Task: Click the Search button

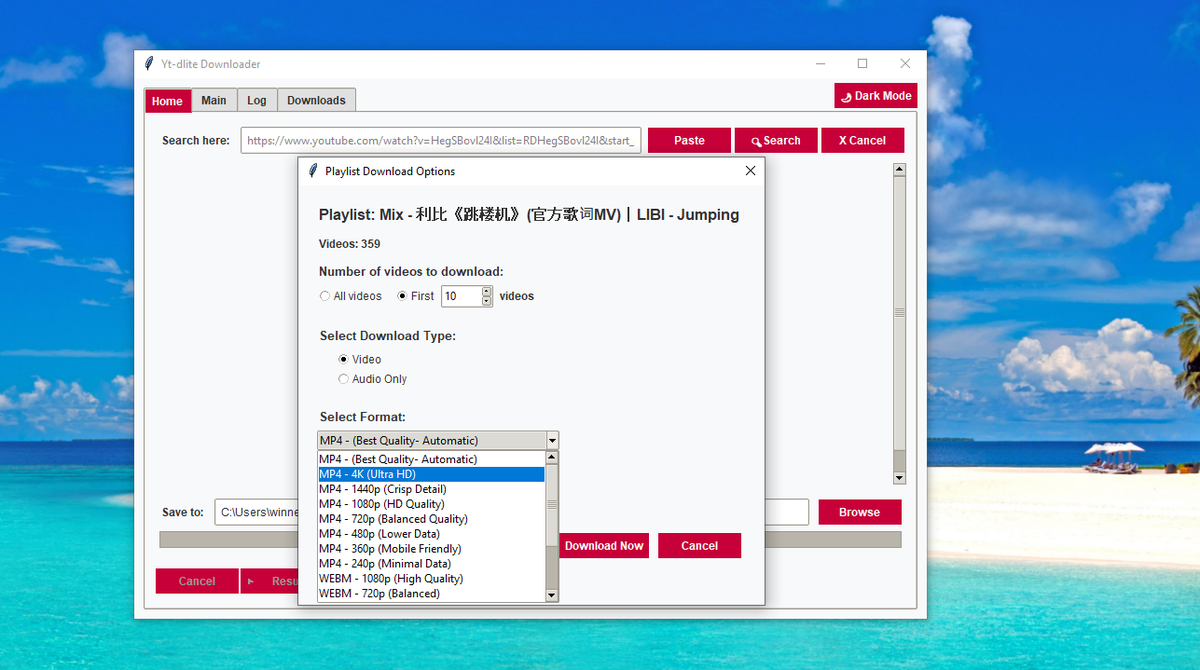Action: (776, 141)
